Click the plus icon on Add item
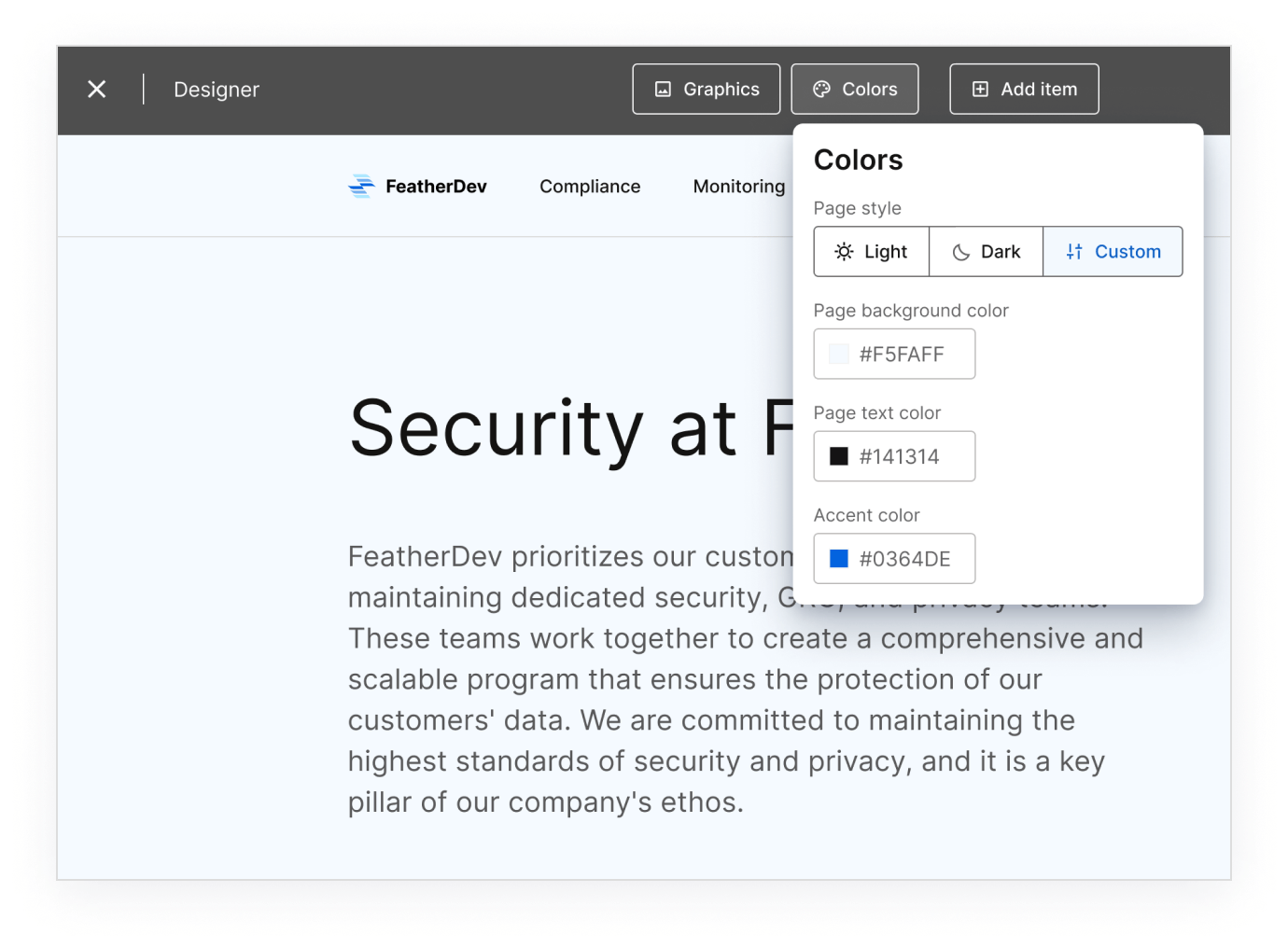This screenshot has height=948, width=1288. pyautogui.click(x=980, y=90)
